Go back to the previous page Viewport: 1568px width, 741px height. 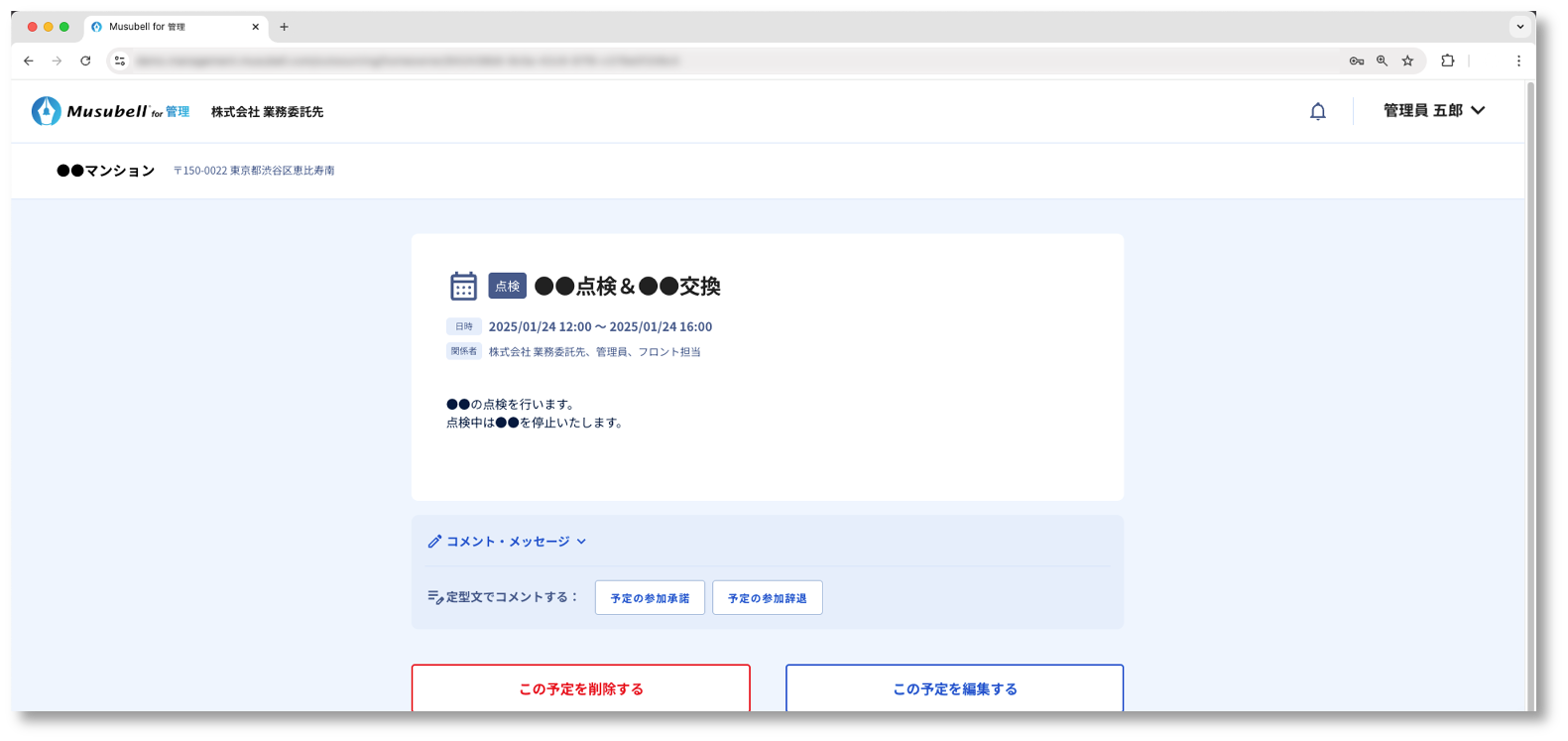pyautogui.click(x=29, y=61)
